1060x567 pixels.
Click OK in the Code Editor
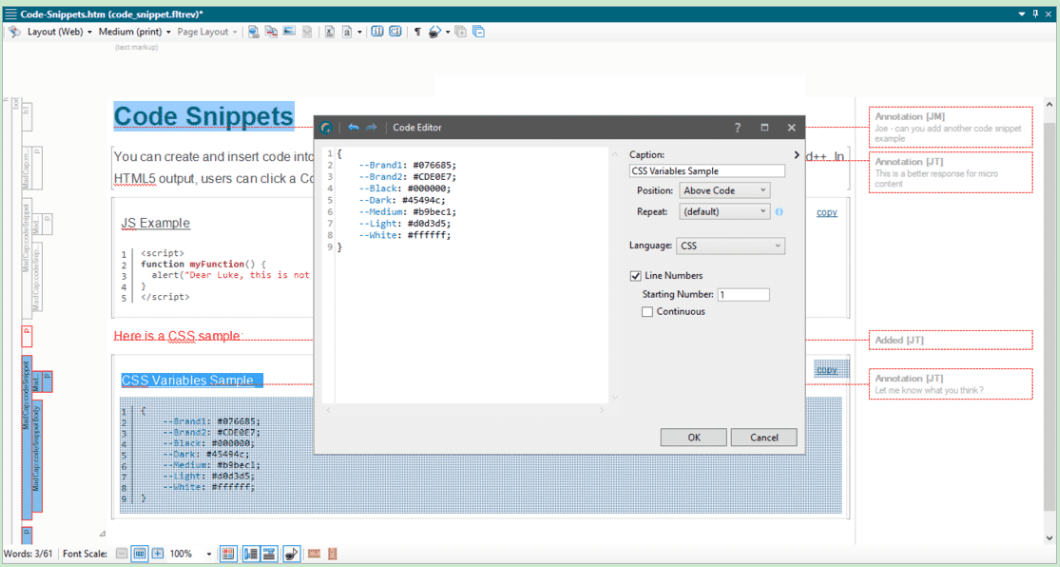click(694, 437)
